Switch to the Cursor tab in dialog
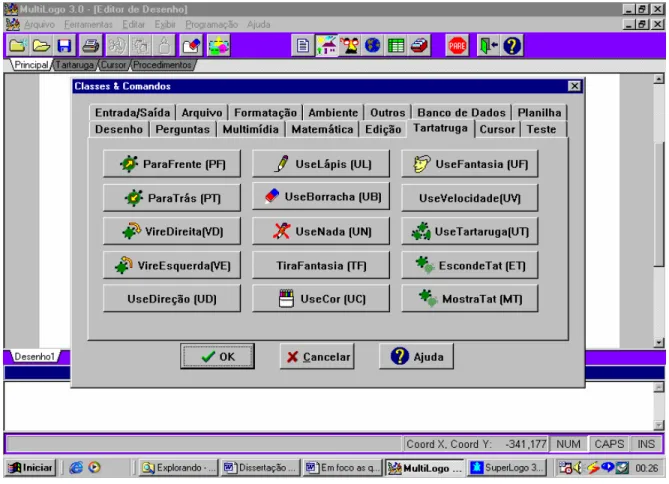Screen dimensions: 669x484 [497, 129]
